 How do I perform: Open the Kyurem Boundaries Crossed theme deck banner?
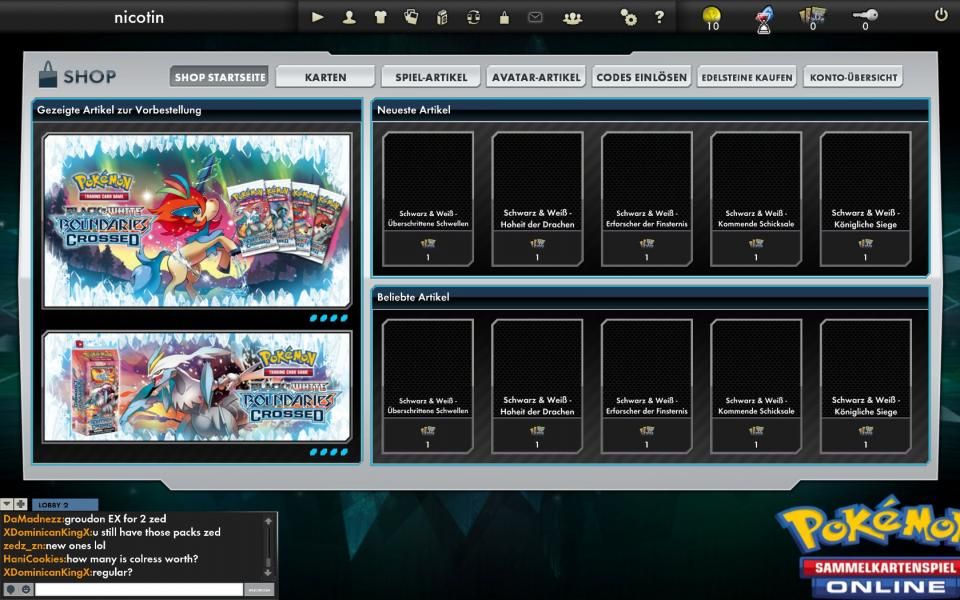point(197,387)
